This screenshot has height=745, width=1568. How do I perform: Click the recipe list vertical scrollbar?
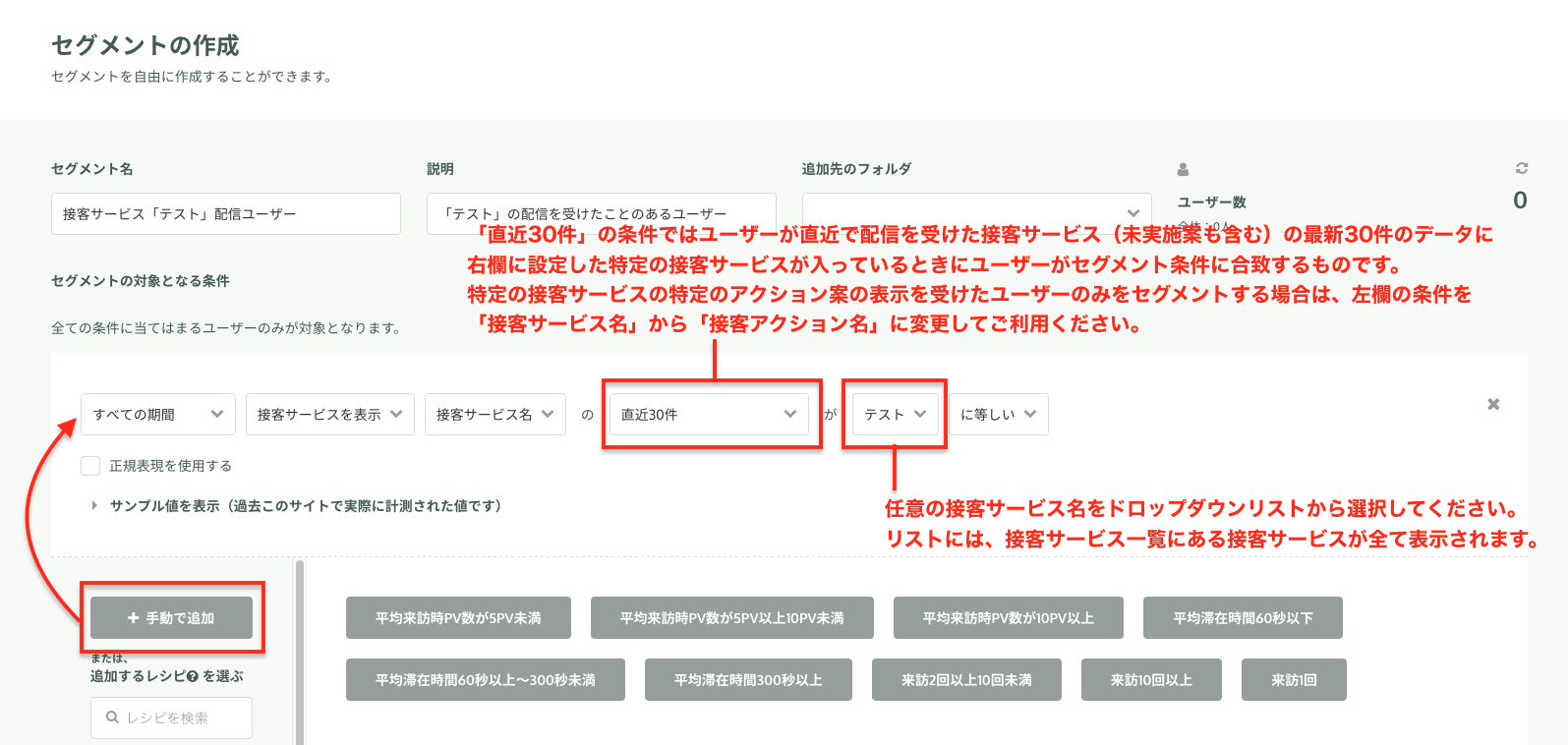pos(300,652)
